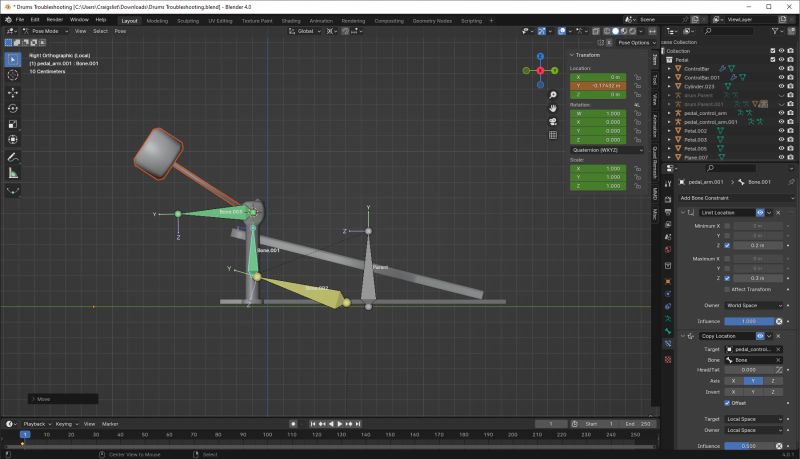Click the red X axis on the navigation gizmo
The width and height of the screenshot is (800, 459).
click(540, 70)
